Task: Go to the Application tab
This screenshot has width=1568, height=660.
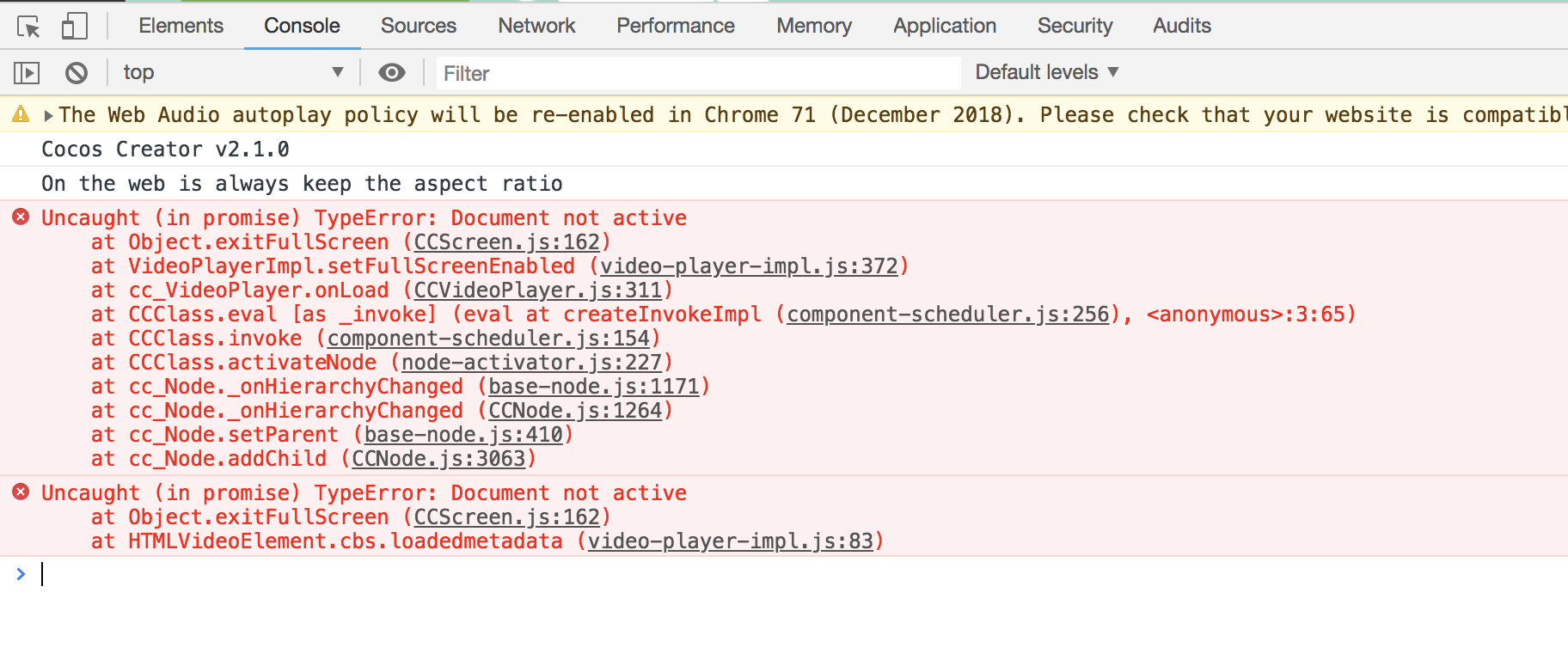Action: 944,26
